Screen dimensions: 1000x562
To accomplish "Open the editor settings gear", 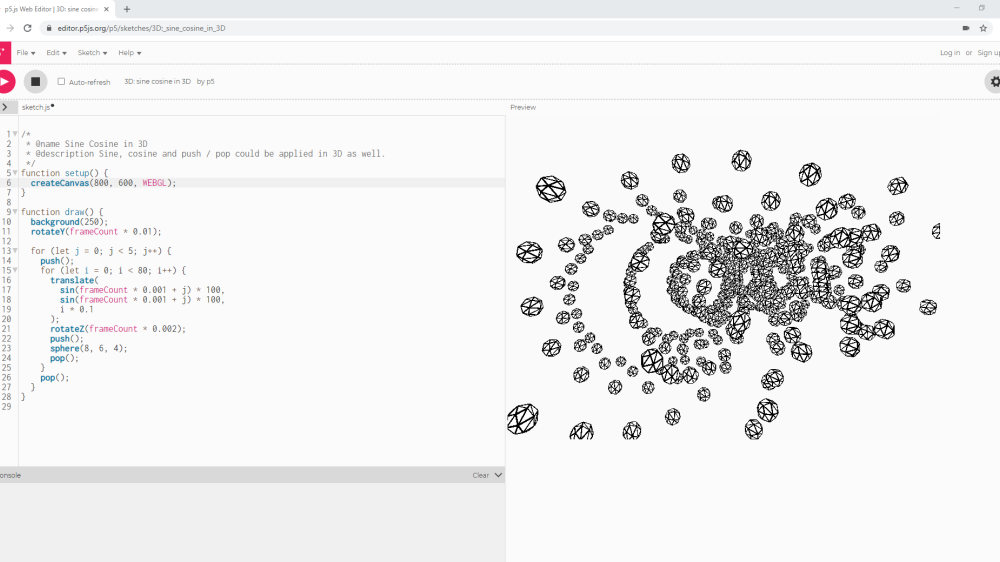I will 993,81.
